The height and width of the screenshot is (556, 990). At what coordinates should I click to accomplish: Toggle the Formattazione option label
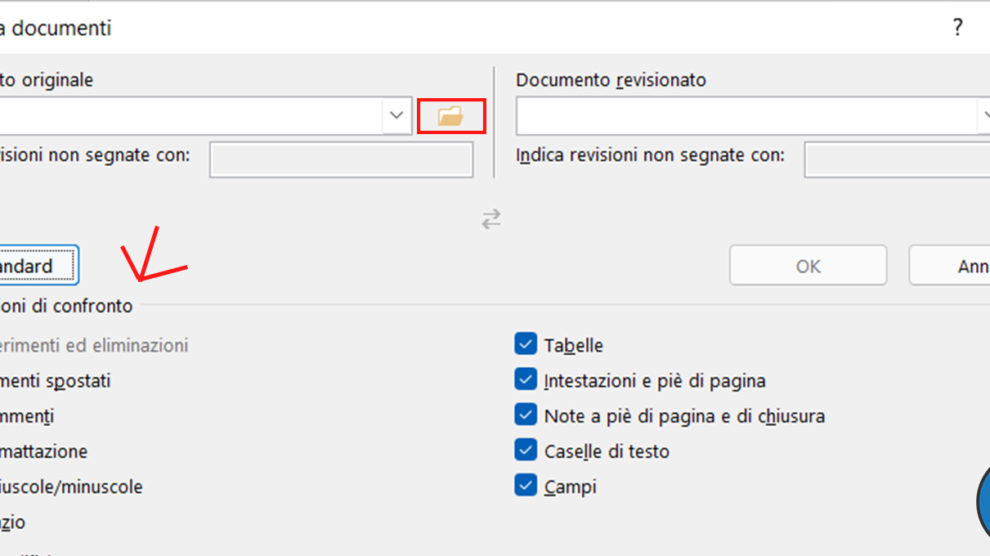point(43,452)
